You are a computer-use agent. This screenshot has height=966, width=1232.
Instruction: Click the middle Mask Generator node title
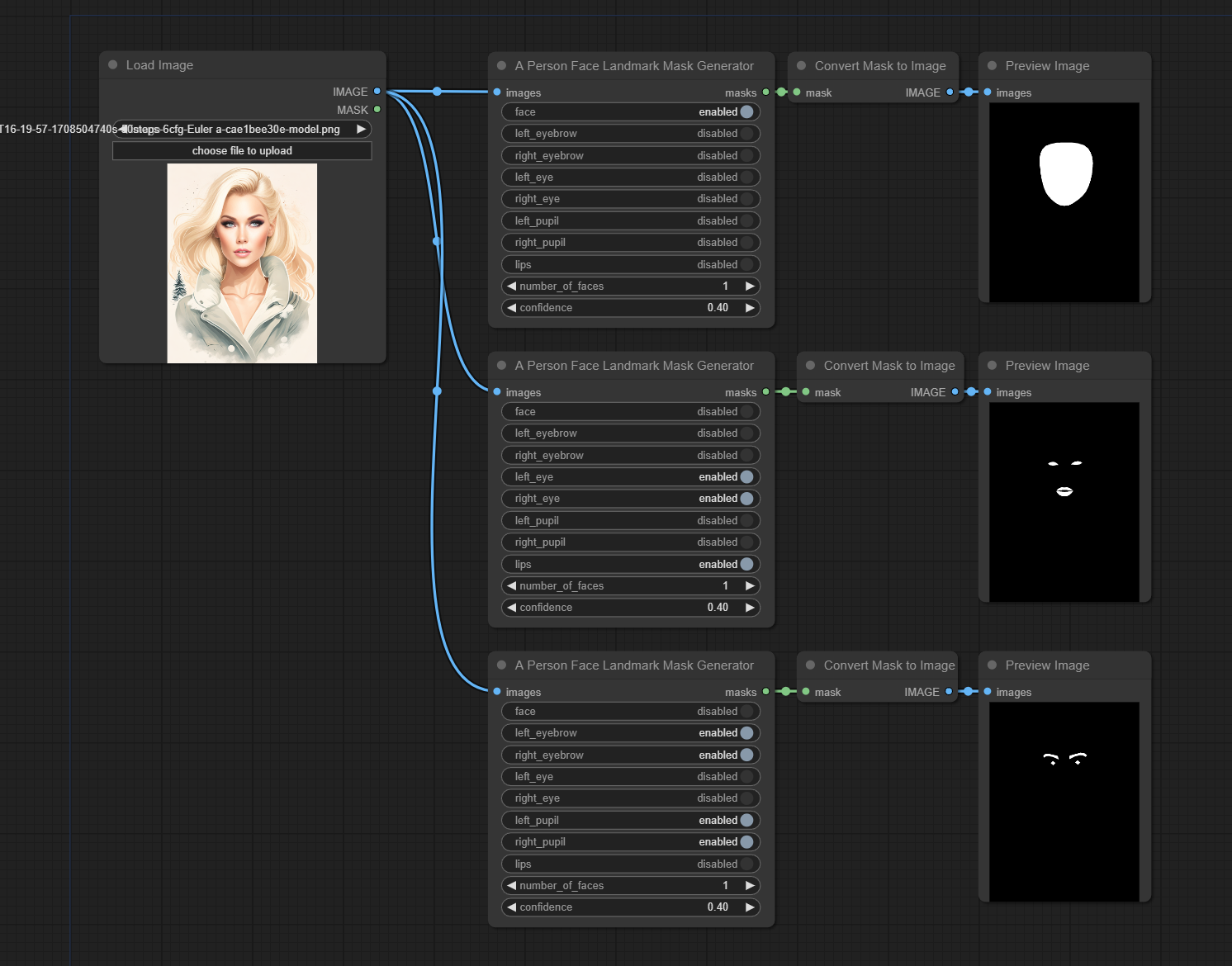coord(634,366)
